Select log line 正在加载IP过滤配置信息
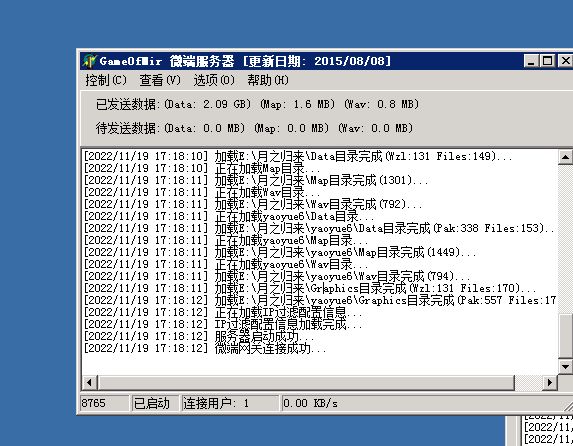Screen dimensions: 573x446 click(223, 312)
